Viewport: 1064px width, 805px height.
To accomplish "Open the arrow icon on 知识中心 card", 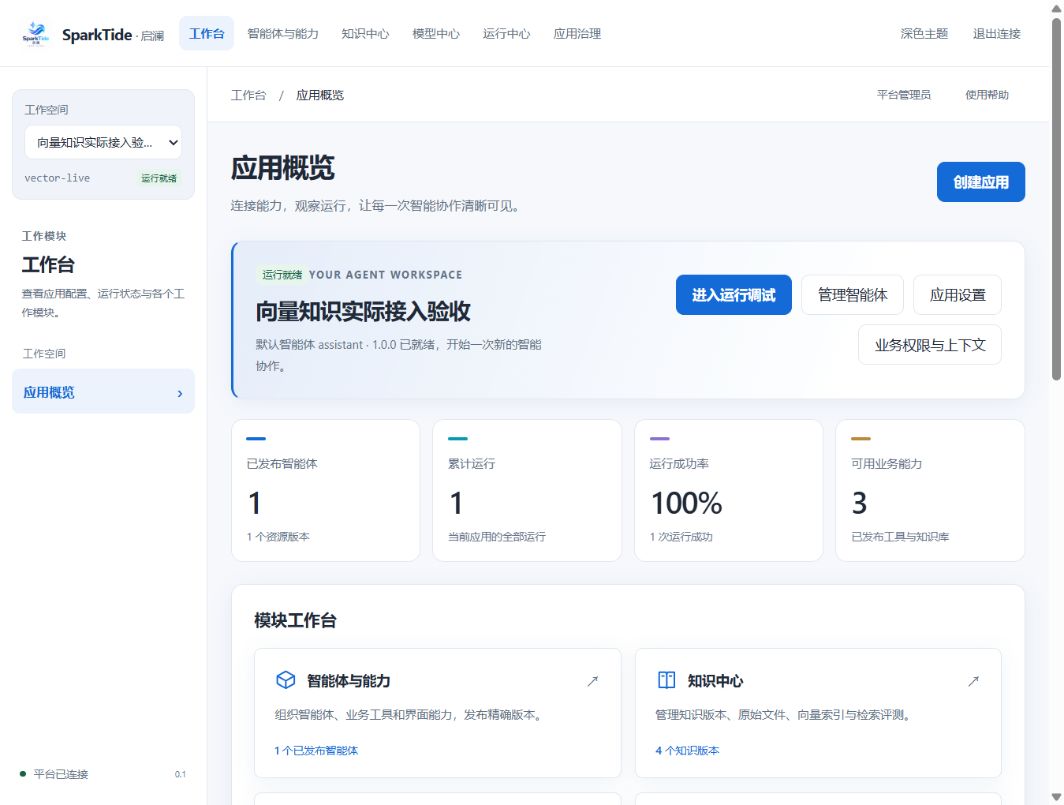I will click(x=973, y=681).
